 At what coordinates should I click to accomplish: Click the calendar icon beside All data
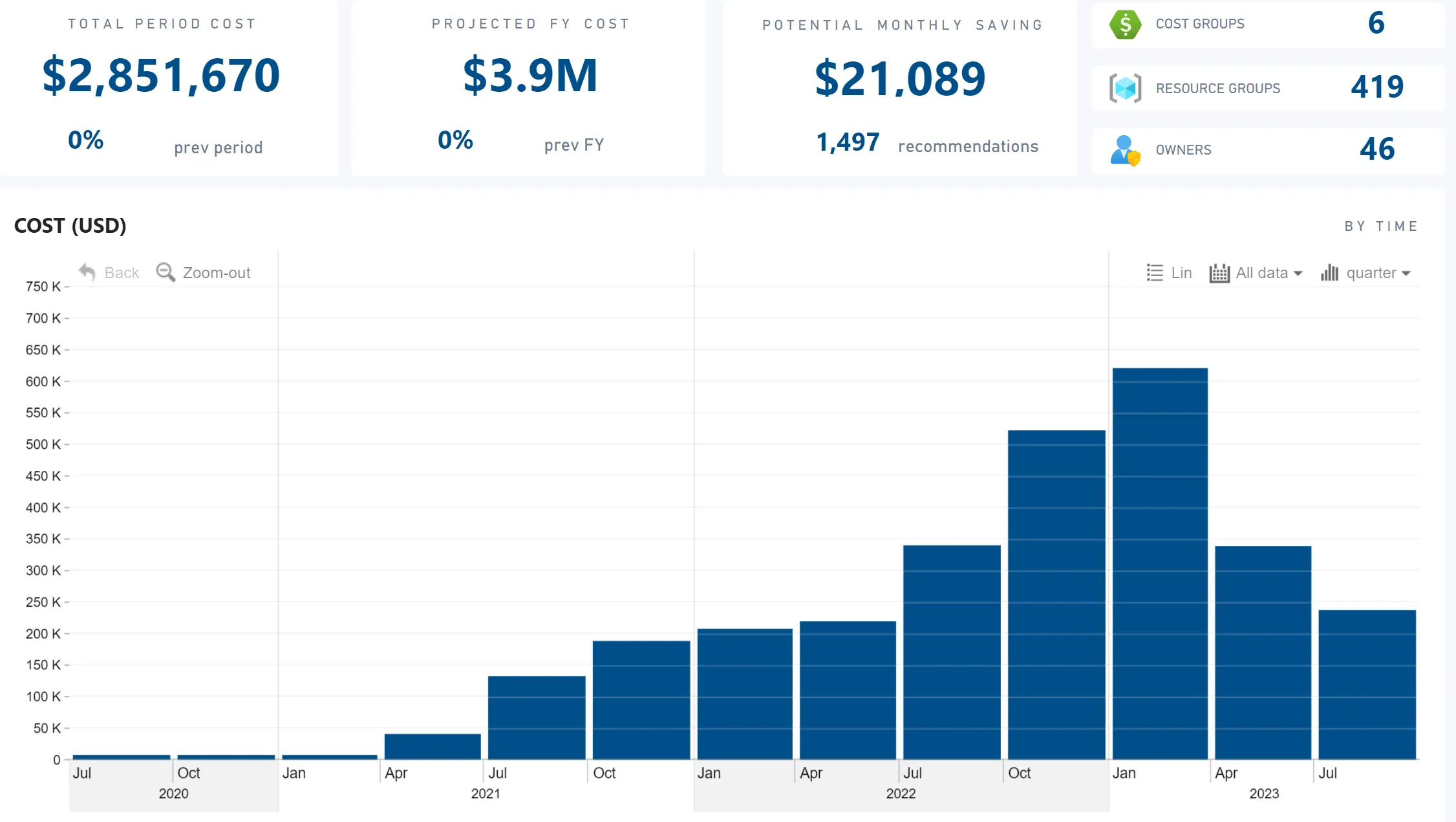tap(1219, 273)
